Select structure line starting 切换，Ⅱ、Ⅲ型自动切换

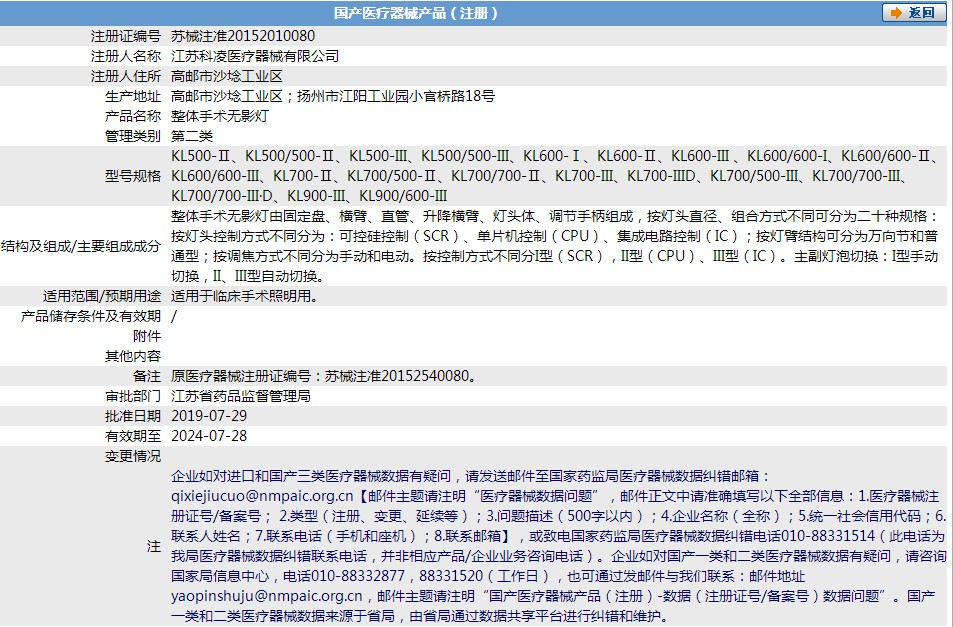pyautogui.click(x=249, y=276)
